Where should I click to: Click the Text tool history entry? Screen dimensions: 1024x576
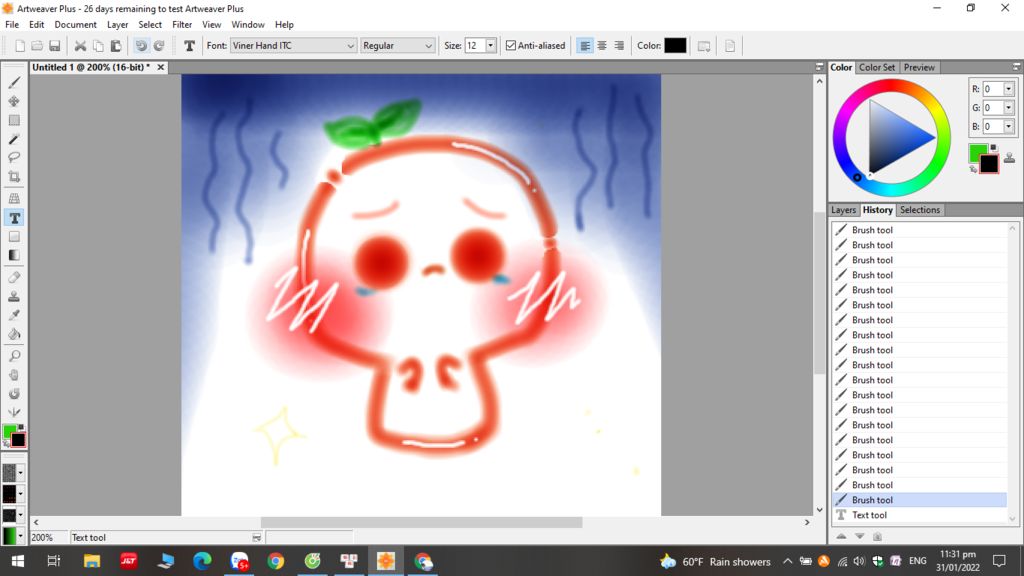tap(920, 515)
